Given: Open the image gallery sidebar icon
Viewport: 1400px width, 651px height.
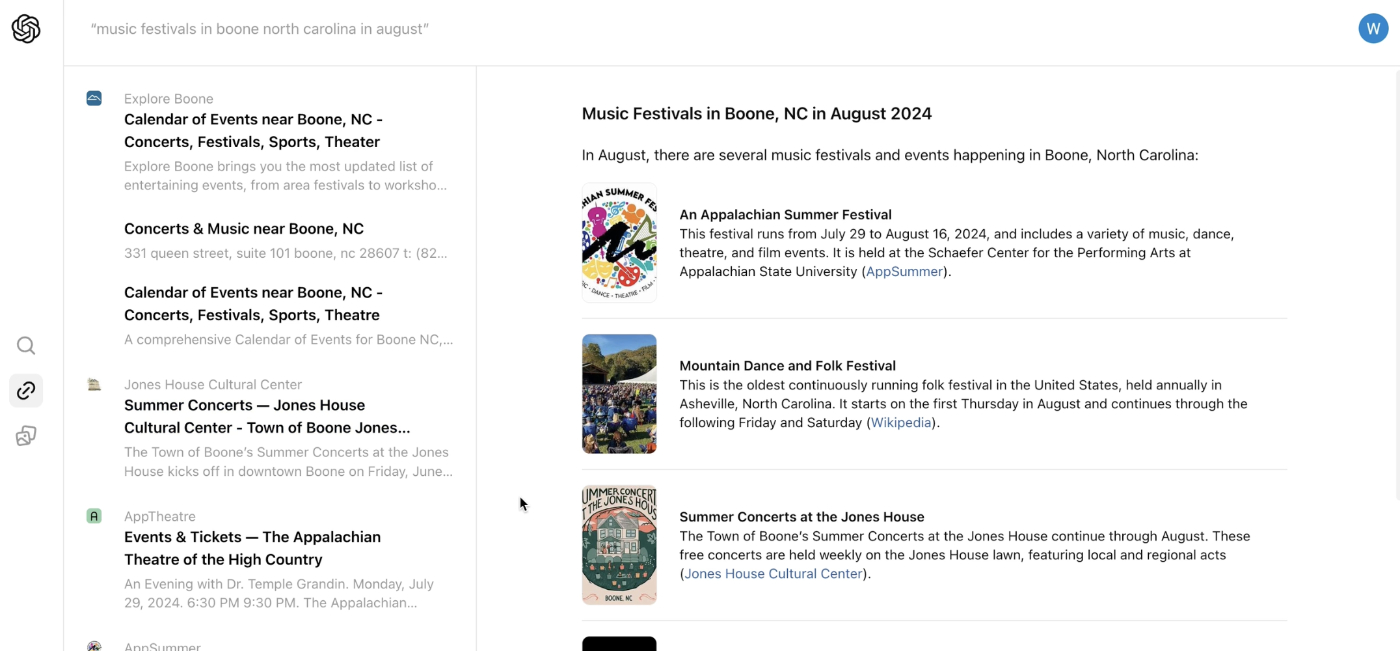Looking at the screenshot, I should point(26,436).
